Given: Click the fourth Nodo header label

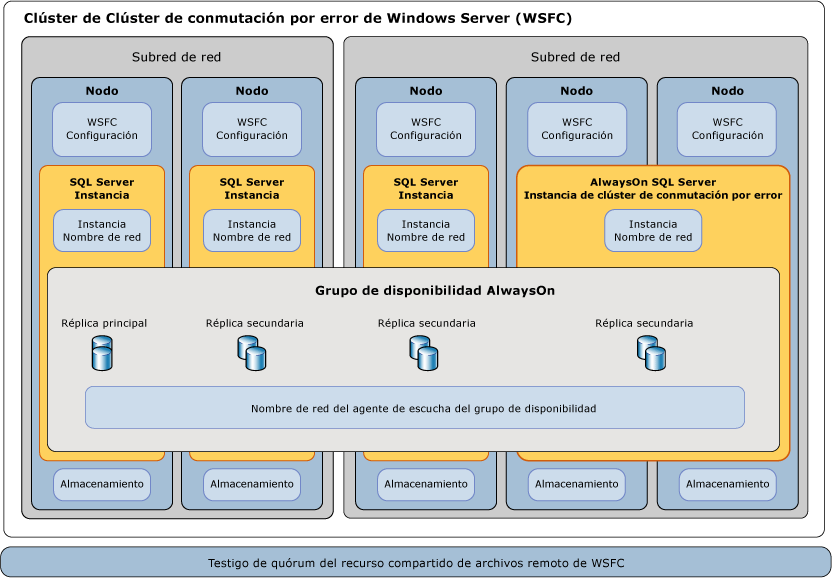Looking at the screenshot, I should 576,90.
